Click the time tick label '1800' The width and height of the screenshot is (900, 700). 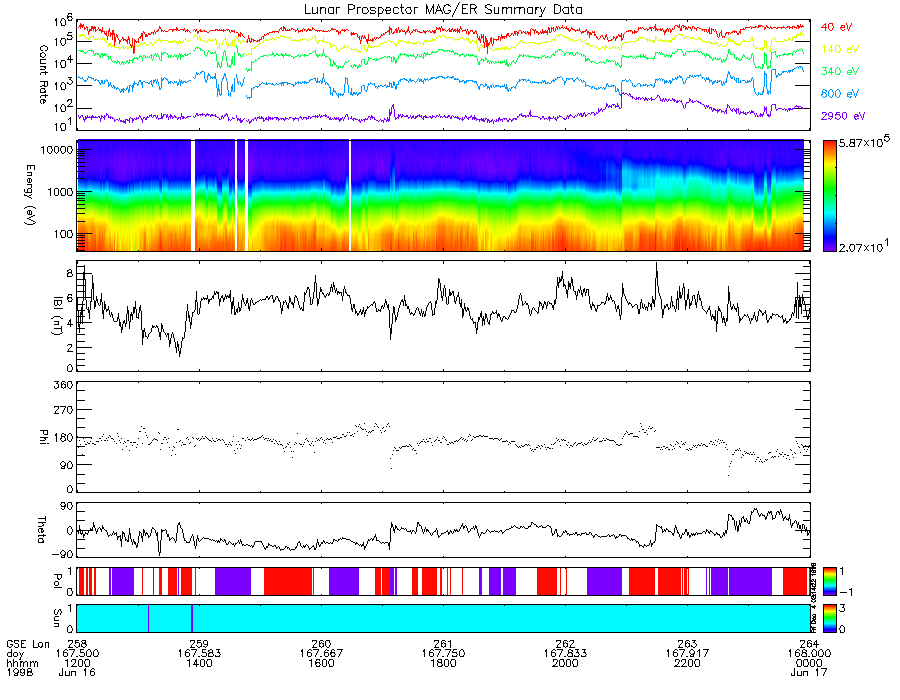pyautogui.click(x=443, y=663)
